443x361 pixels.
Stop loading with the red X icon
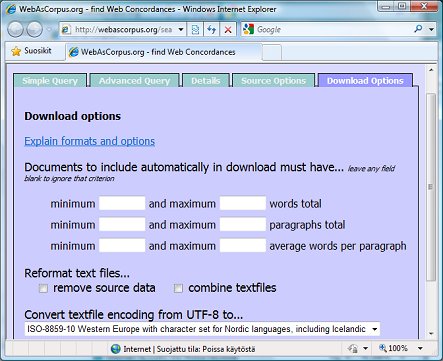[x=228, y=30]
